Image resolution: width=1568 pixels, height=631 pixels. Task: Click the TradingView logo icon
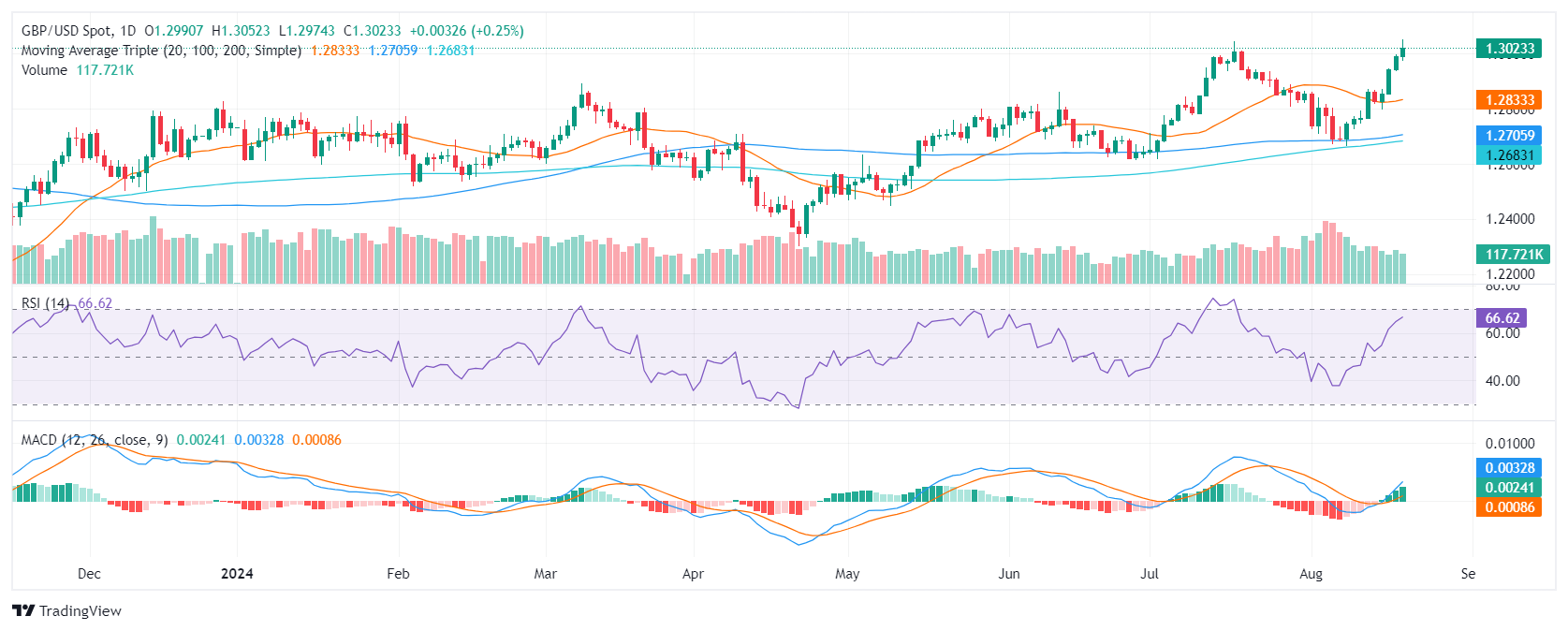coord(23,611)
